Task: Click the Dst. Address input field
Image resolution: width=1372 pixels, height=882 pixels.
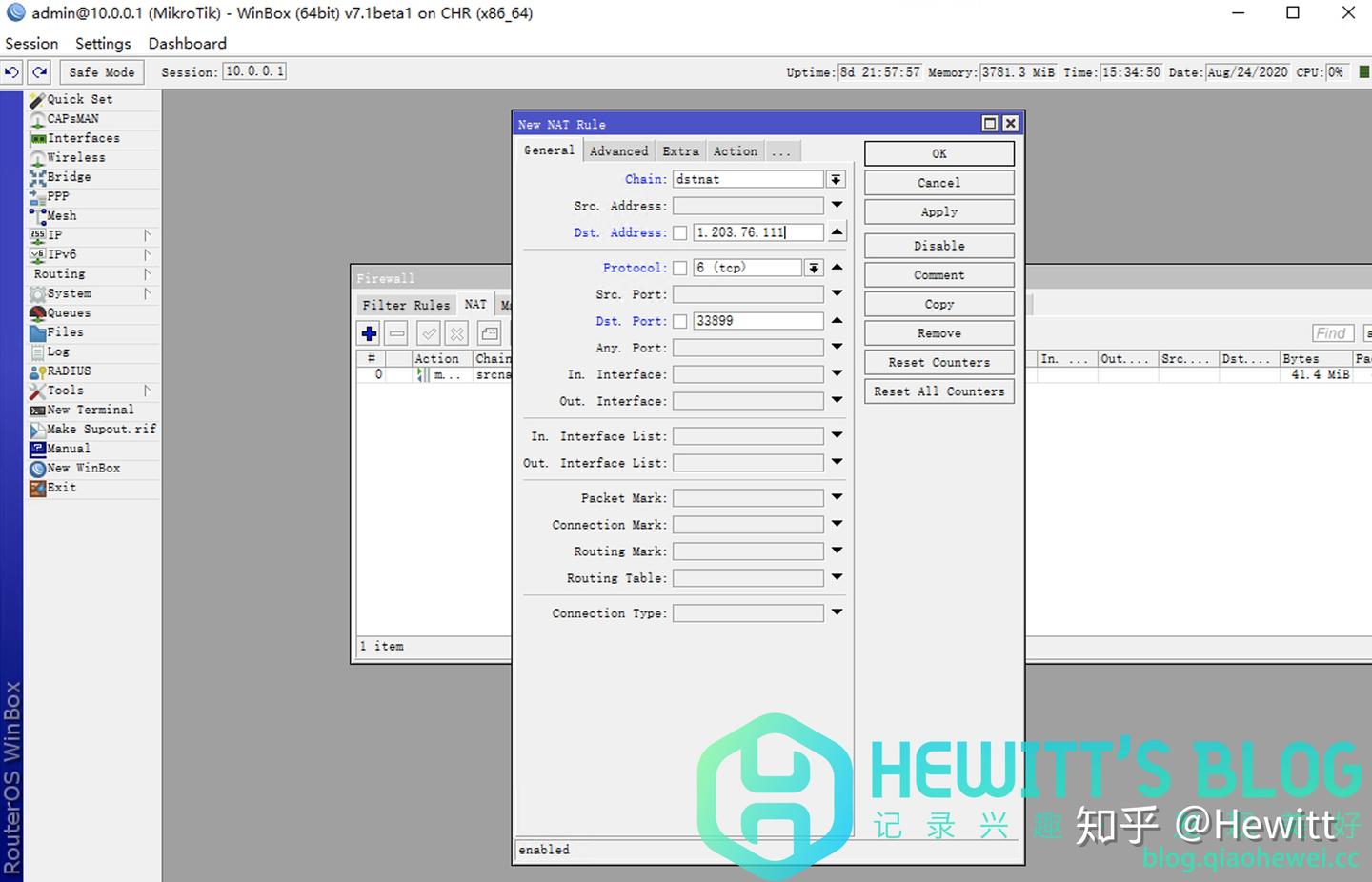Action: (x=757, y=232)
